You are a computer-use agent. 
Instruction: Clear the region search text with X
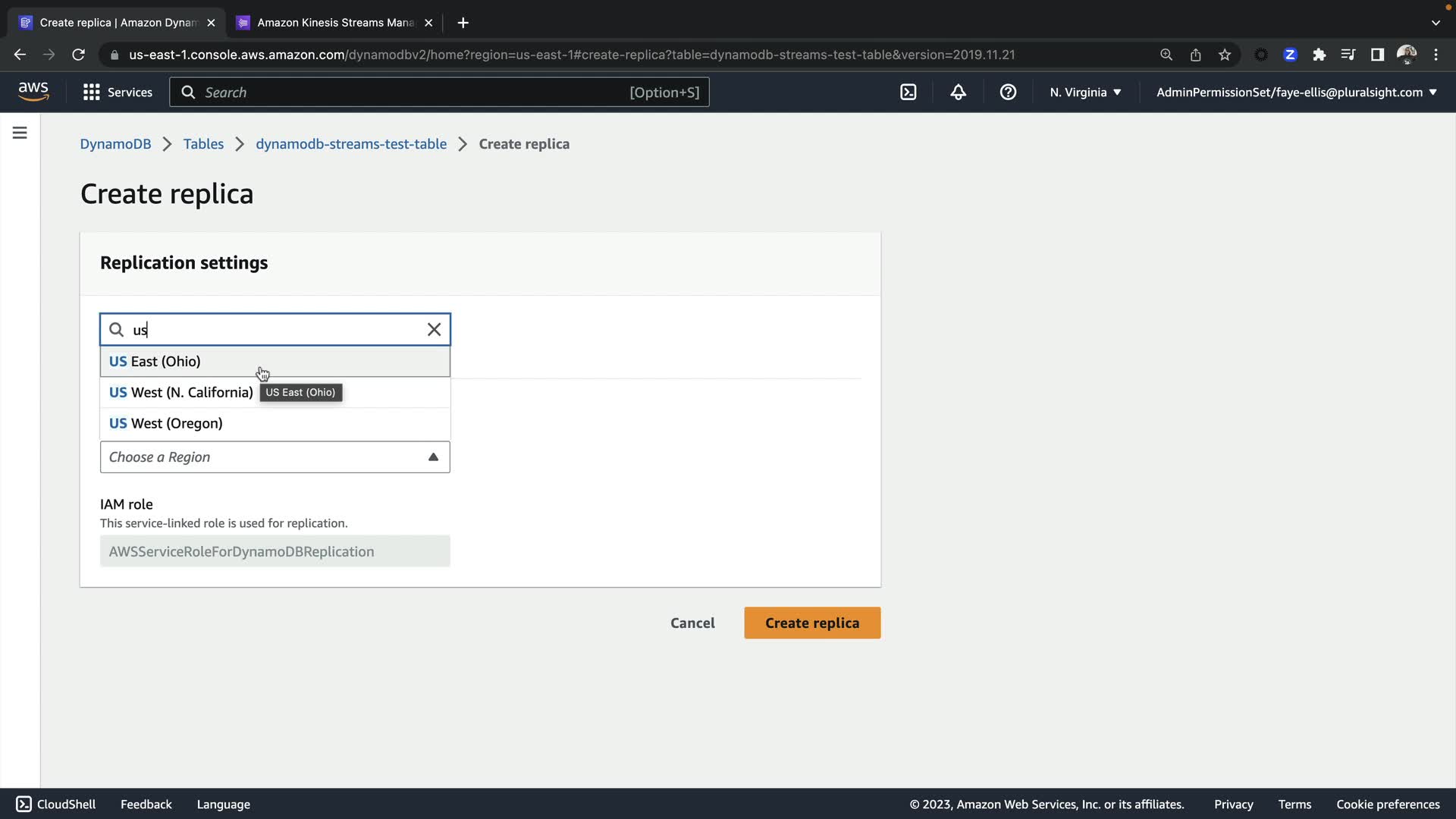[434, 329]
